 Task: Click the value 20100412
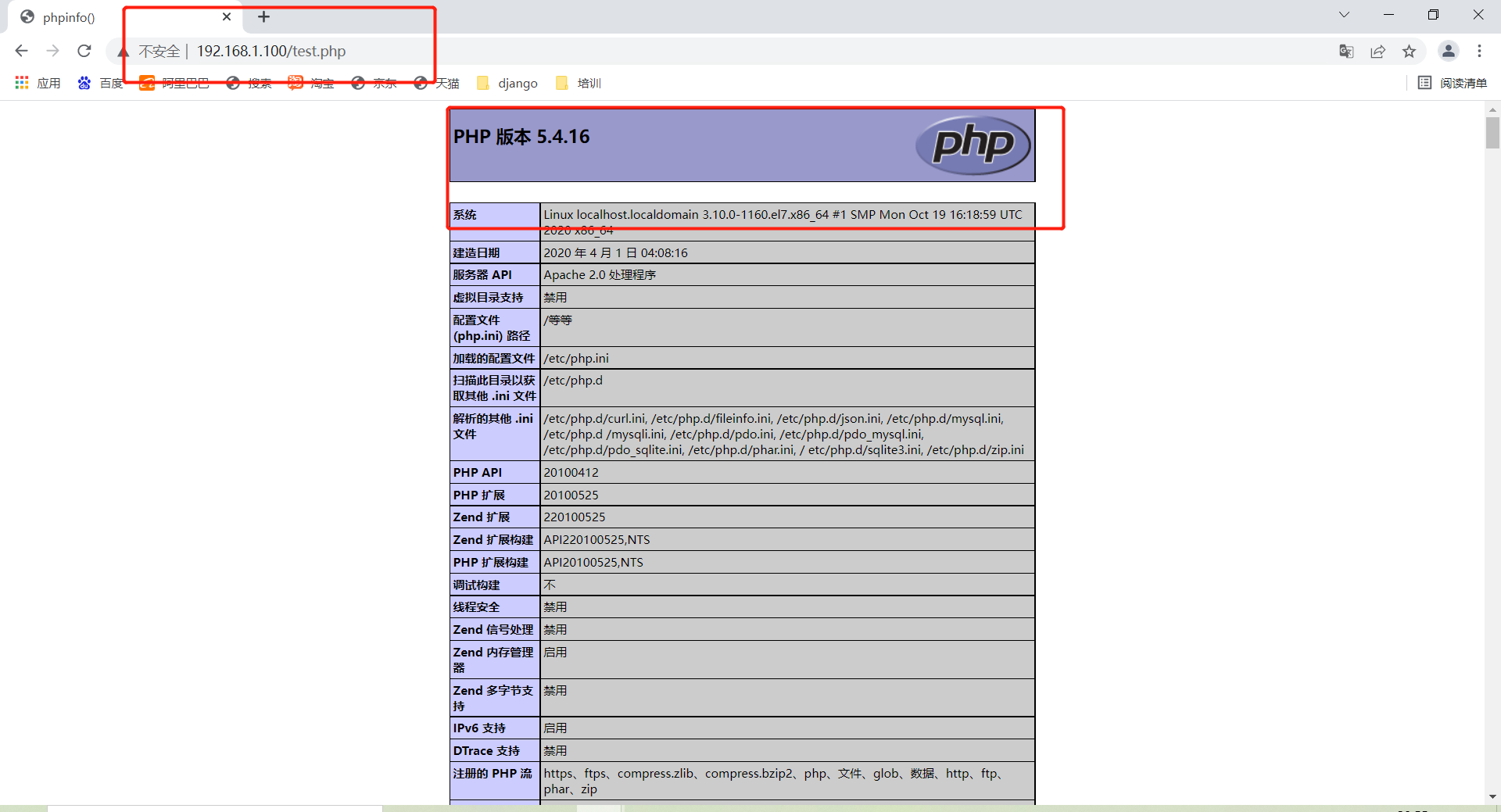pyautogui.click(x=571, y=473)
